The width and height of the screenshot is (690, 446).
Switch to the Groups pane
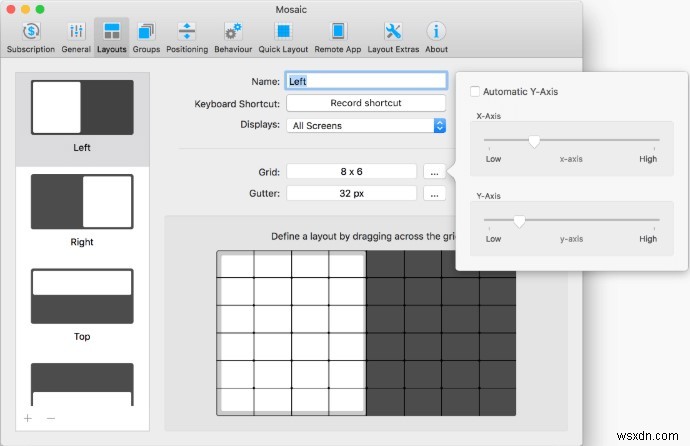point(146,37)
